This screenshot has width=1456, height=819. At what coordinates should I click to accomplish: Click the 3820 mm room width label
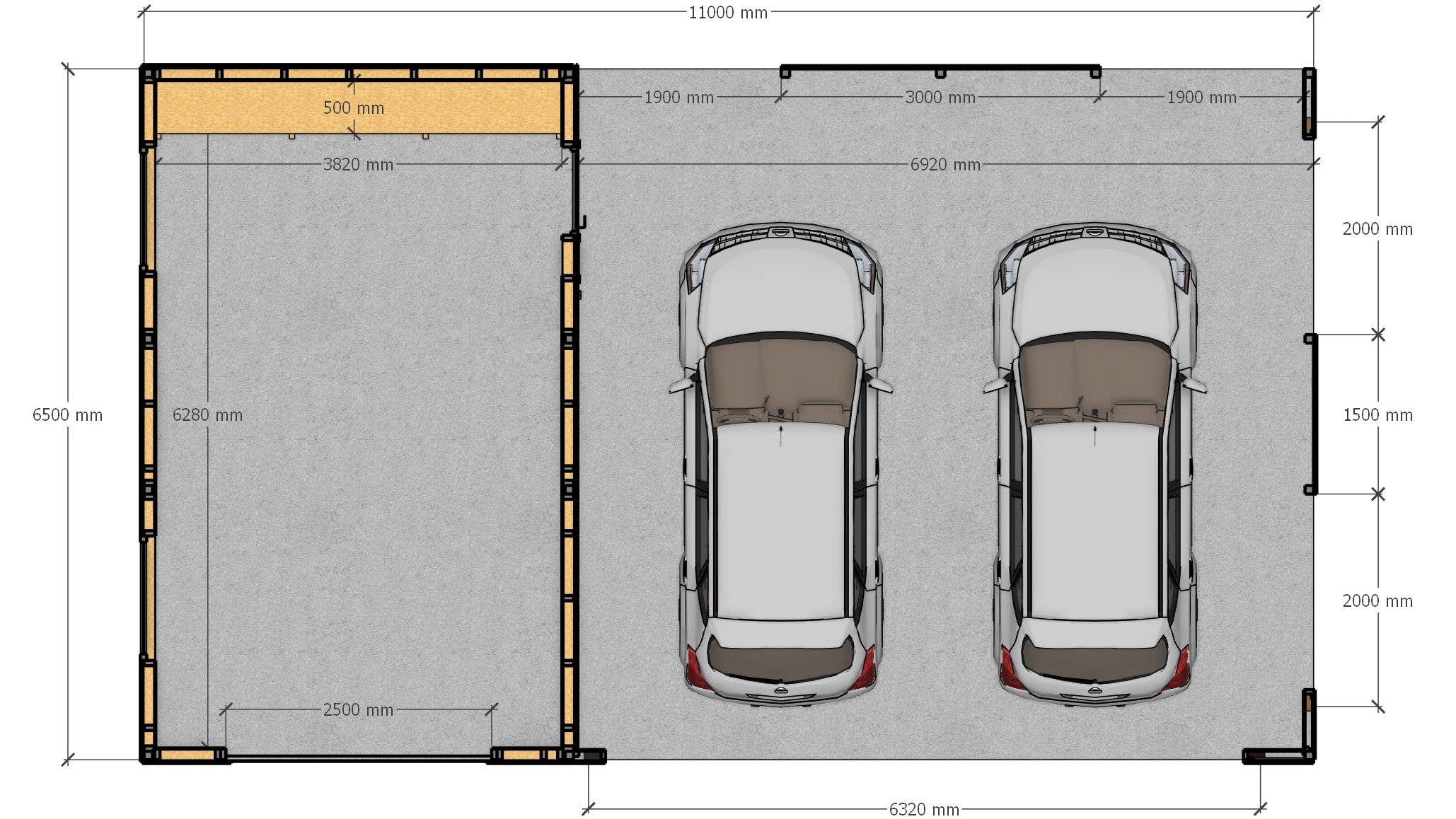point(358,165)
